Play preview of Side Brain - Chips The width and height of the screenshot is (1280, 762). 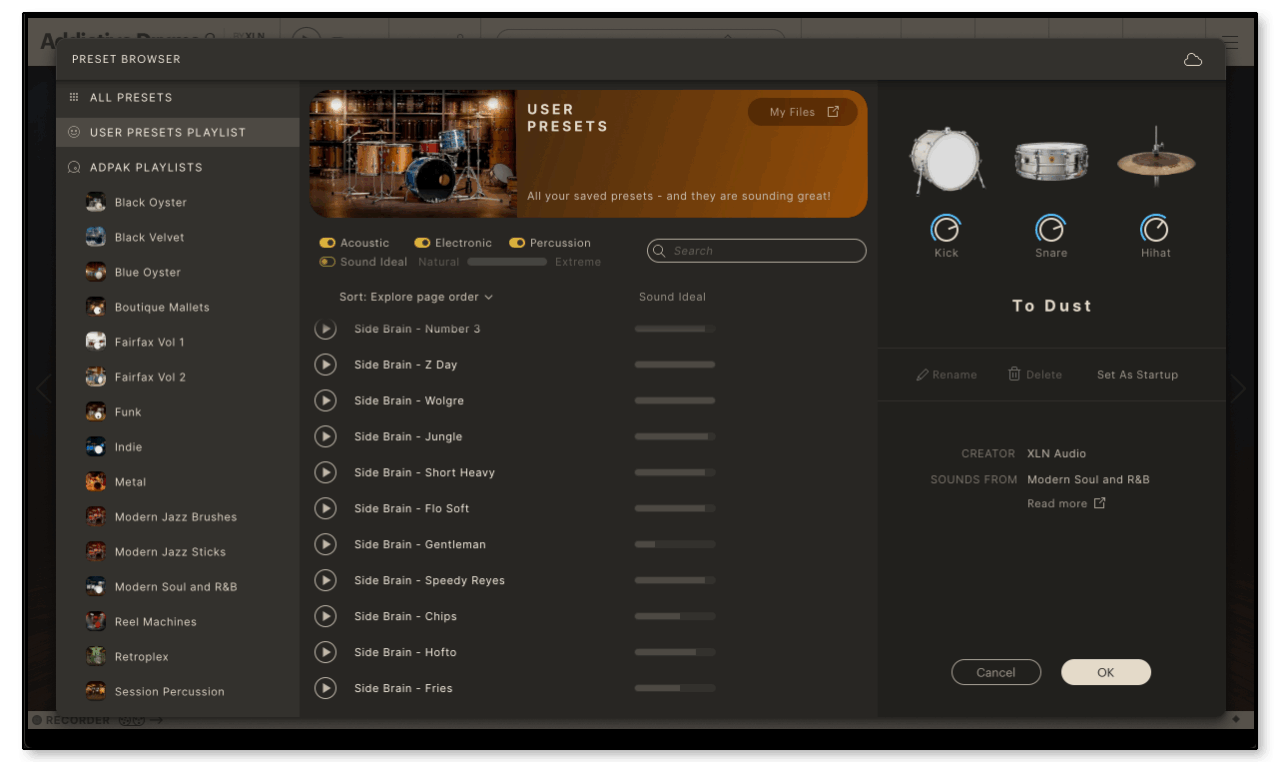pyautogui.click(x=325, y=617)
